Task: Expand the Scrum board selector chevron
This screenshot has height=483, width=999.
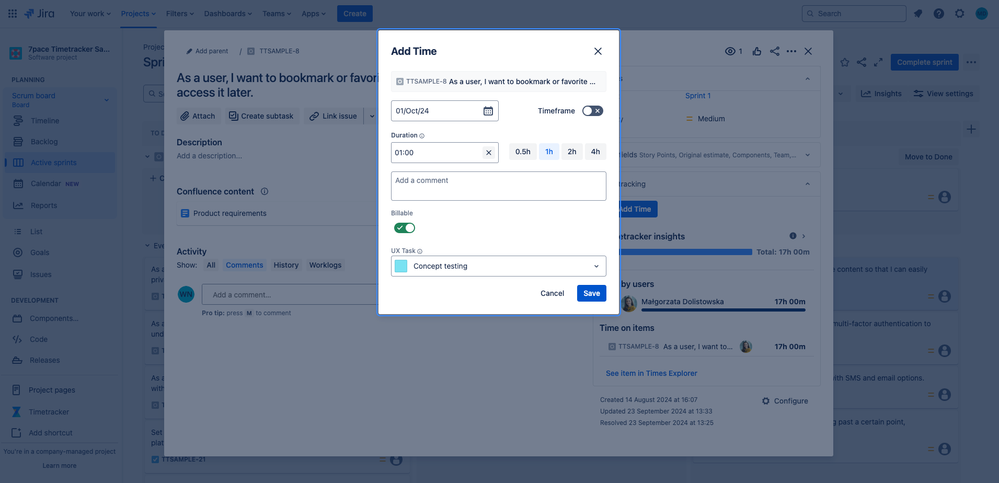Action: (x=106, y=100)
